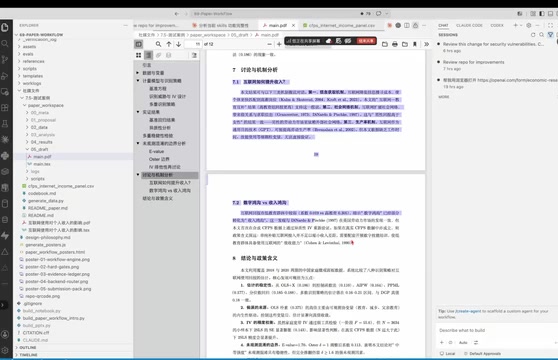The image size is (558, 360).
Task: Show document outline view in PDF sidebar
Action: coord(148,55)
